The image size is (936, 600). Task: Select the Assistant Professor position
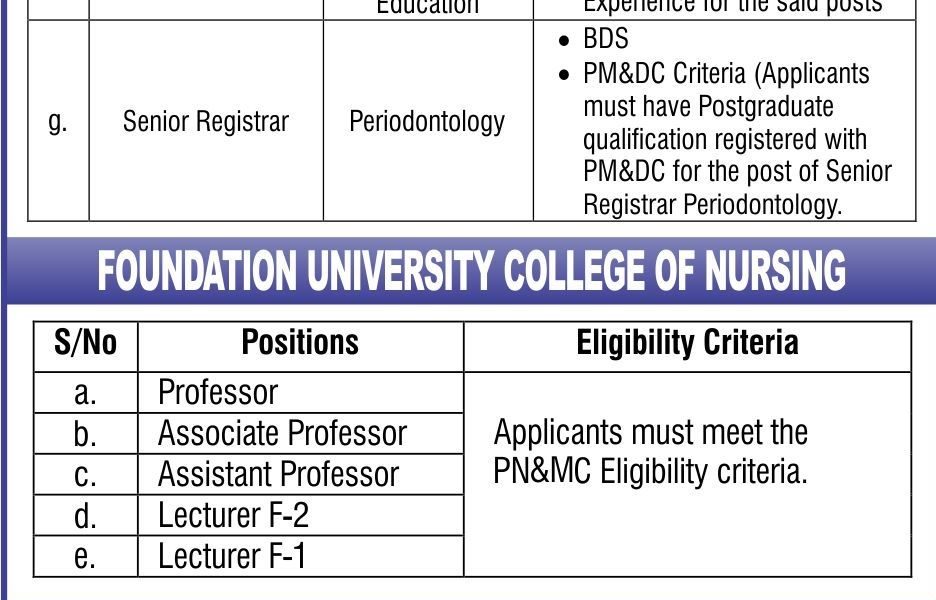tap(278, 474)
